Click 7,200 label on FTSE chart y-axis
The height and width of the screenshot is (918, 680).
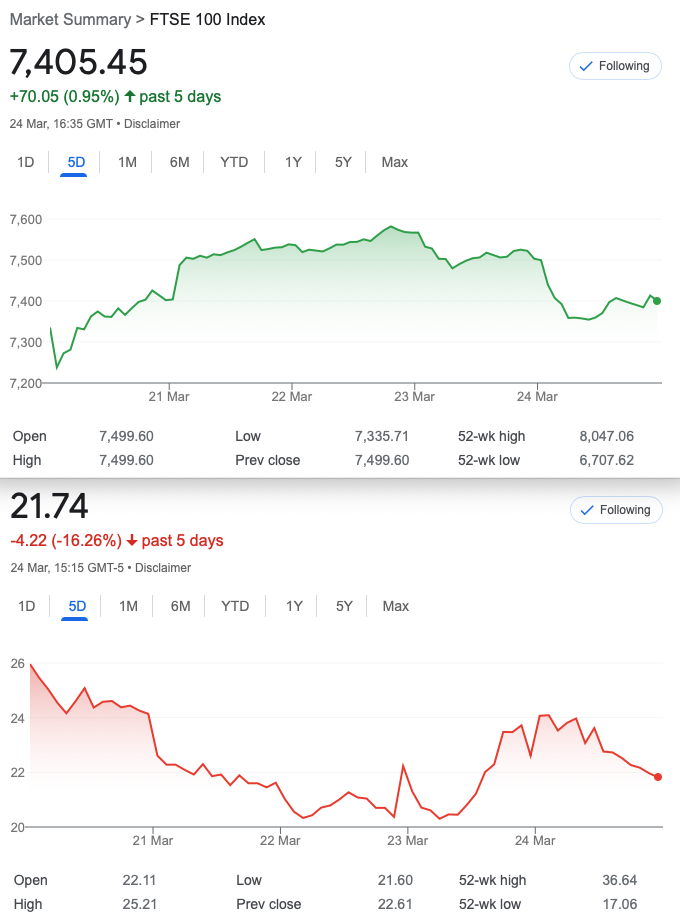coord(26,383)
